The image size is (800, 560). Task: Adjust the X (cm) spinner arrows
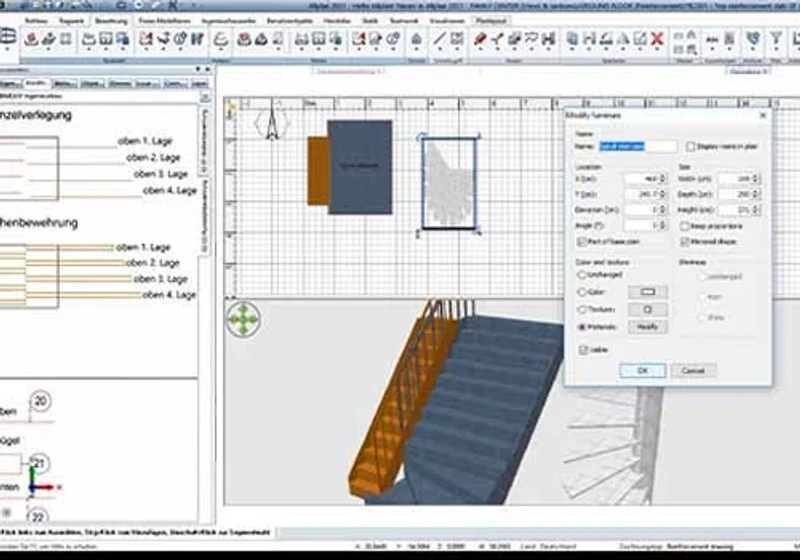pyautogui.click(x=663, y=179)
